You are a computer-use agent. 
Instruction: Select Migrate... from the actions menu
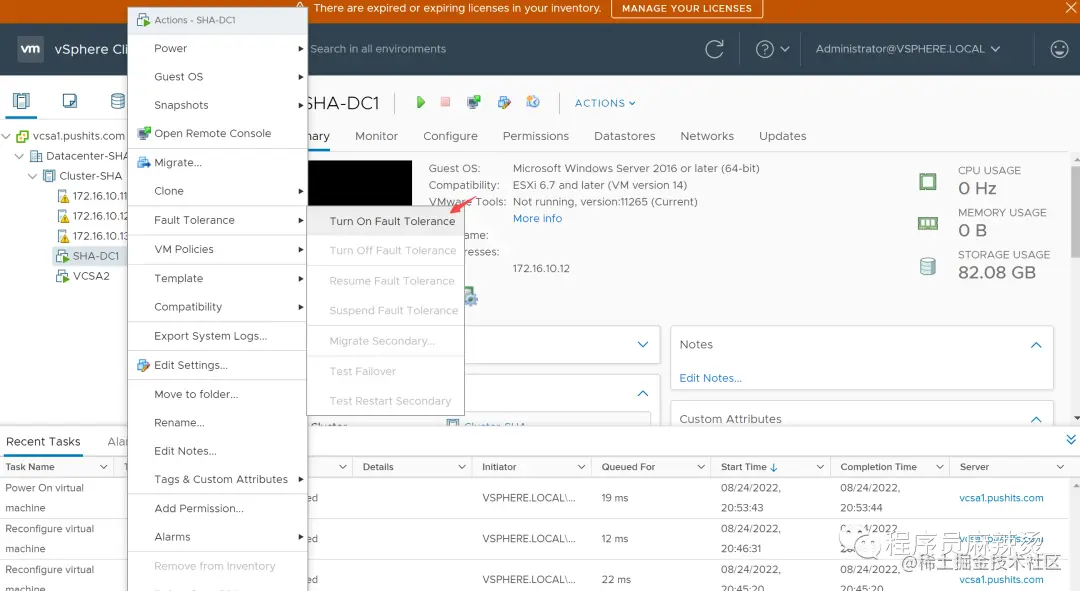[218, 163]
